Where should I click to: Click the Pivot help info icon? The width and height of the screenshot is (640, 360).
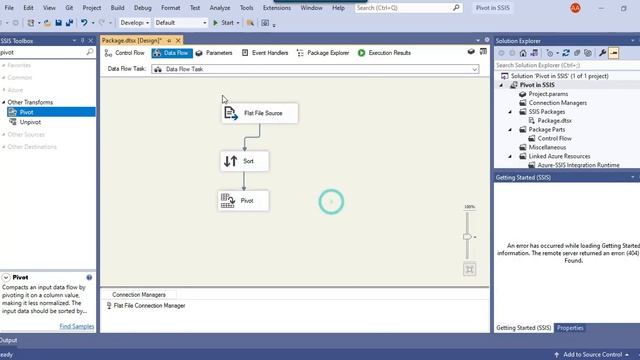(89, 277)
